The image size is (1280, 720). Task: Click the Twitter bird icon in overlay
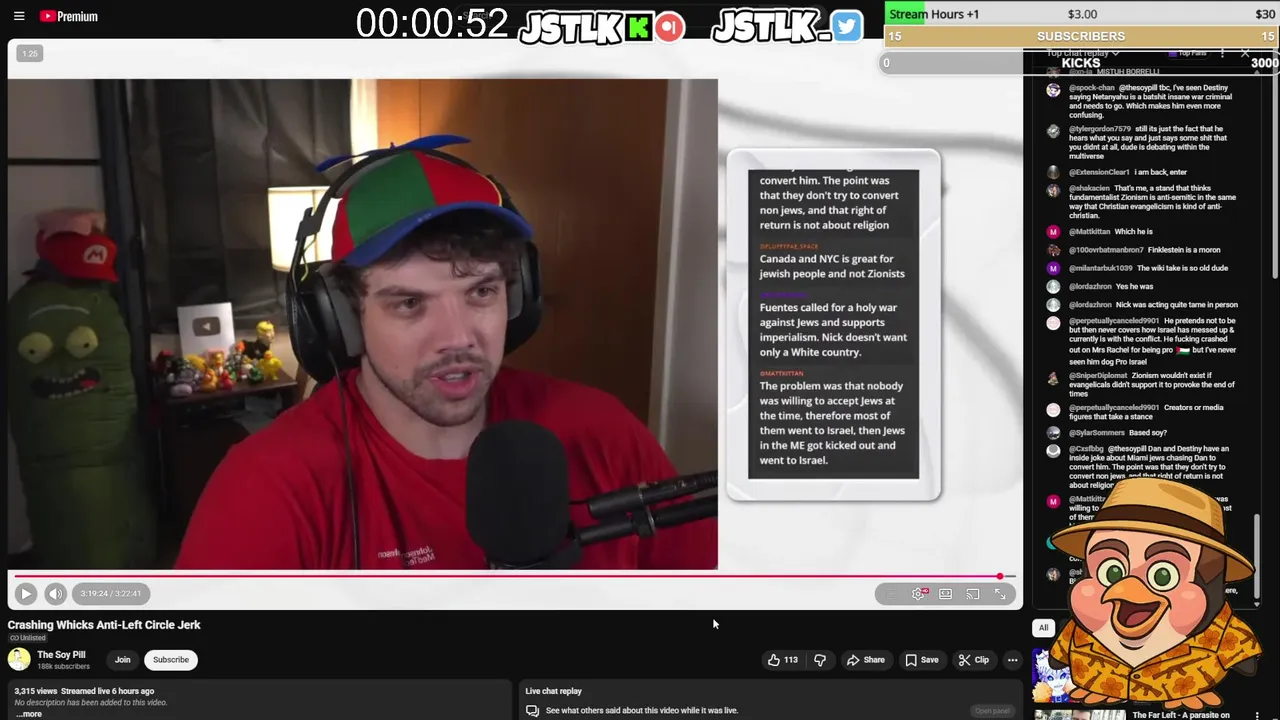tap(846, 27)
